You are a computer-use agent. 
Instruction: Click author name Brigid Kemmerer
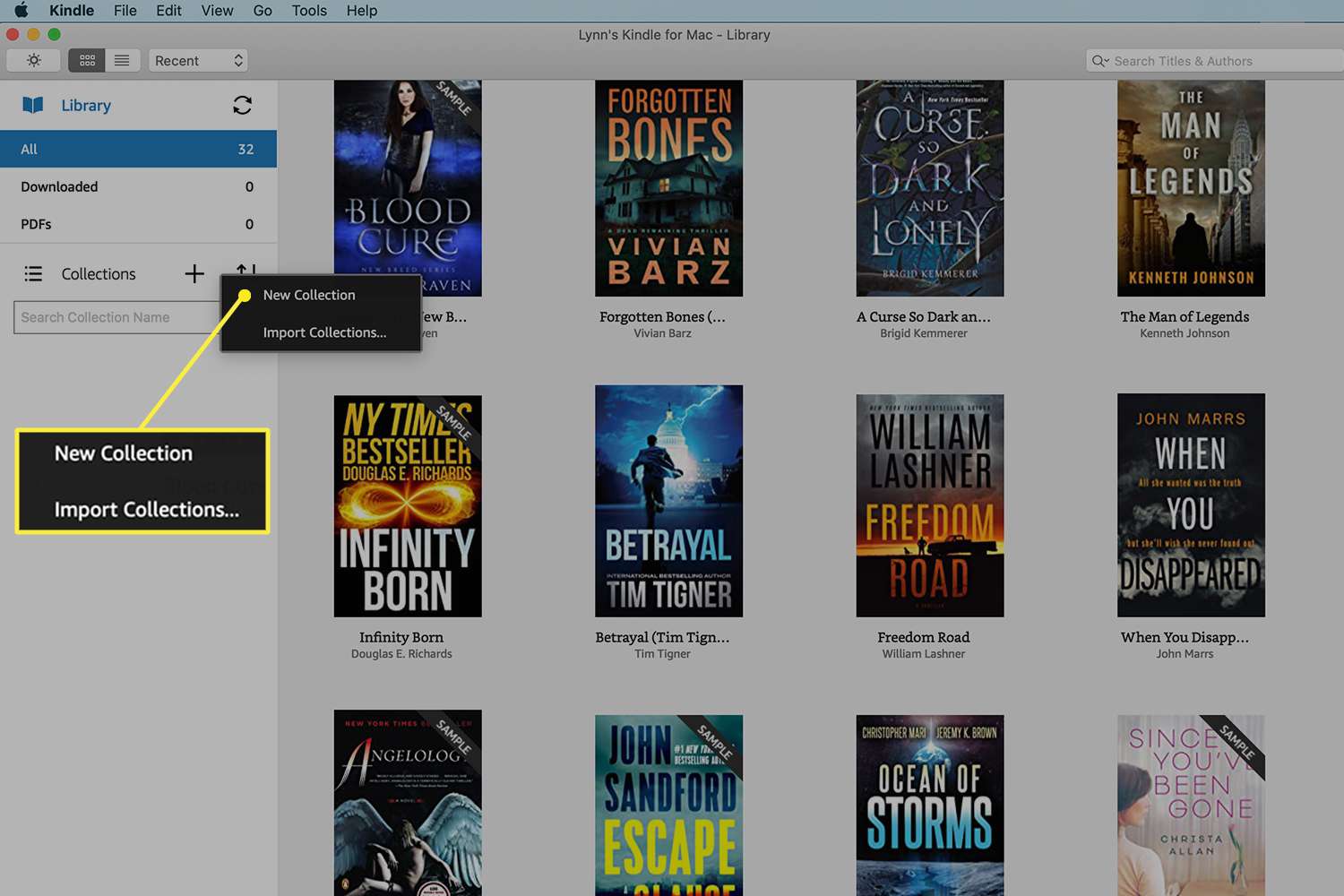tap(924, 333)
